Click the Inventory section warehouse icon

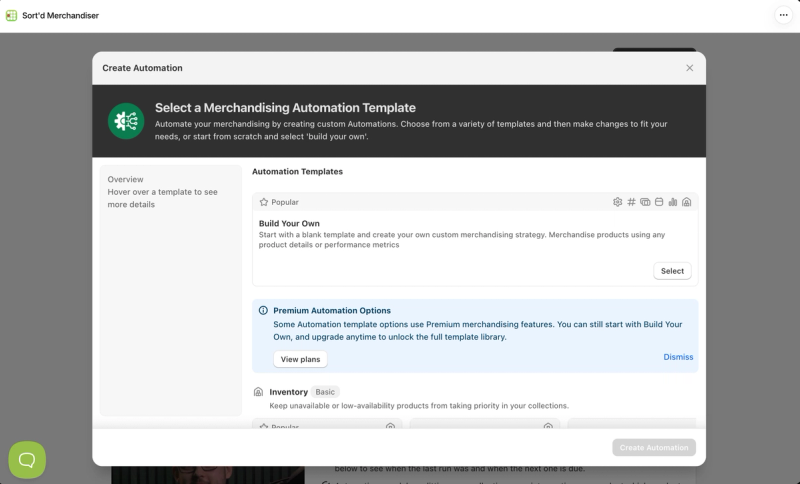[x=258, y=392]
